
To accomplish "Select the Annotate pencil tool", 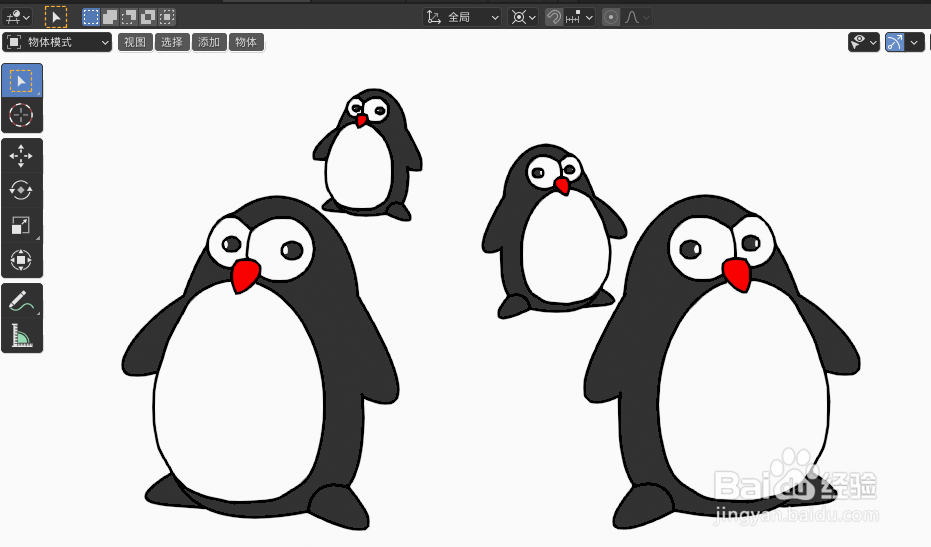I will click(21, 301).
